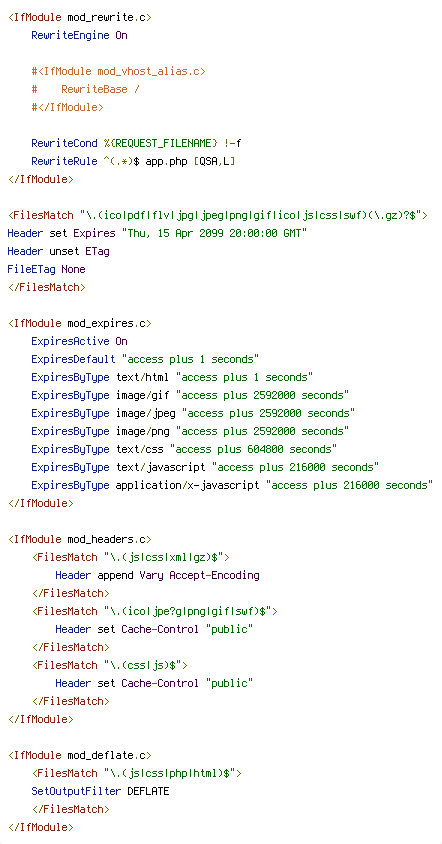Click the FilesMatch (css|js) pattern line

coord(109,665)
